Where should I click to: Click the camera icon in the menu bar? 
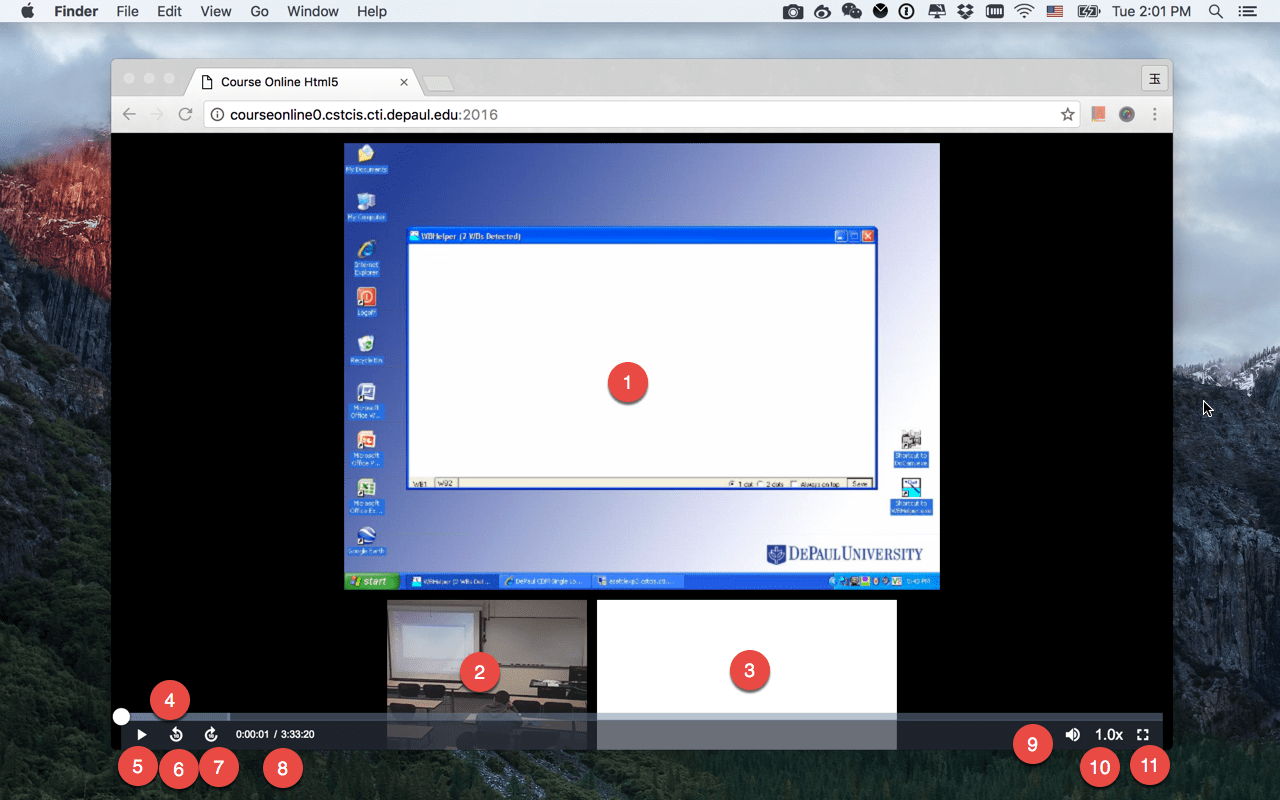pyautogui.click(x=793, y=11)
